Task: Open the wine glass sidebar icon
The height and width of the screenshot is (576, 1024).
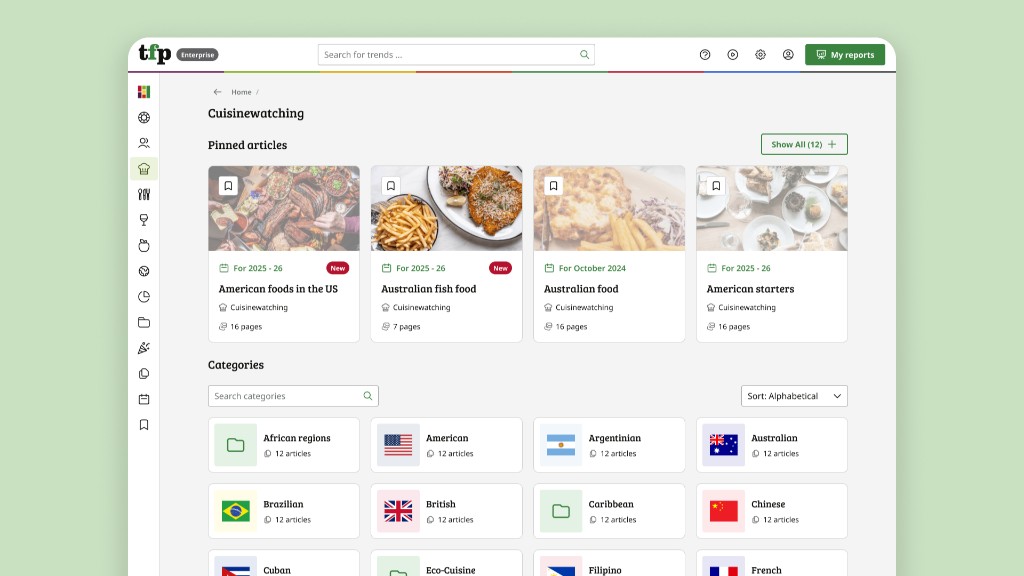Action: [x=144, y=220]
